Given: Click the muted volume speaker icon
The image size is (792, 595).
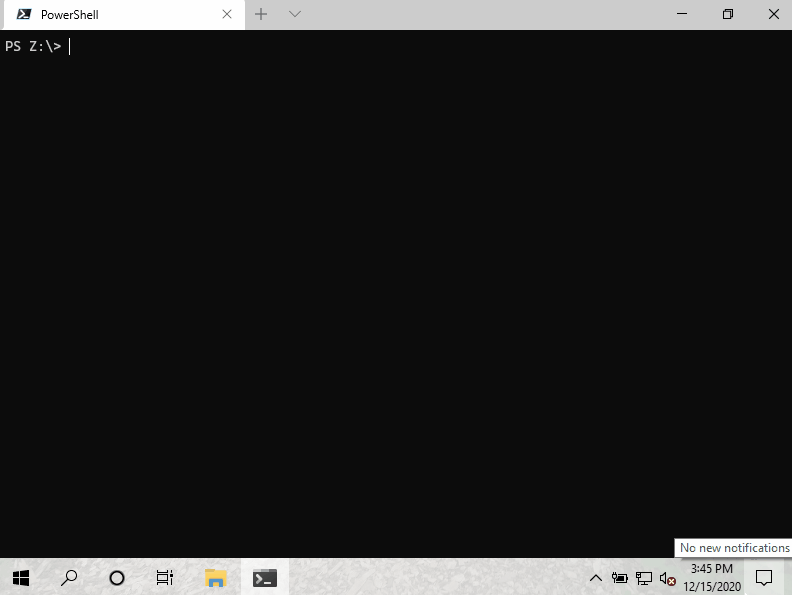Looking at the screenshot, I should (x=668, y=578).
